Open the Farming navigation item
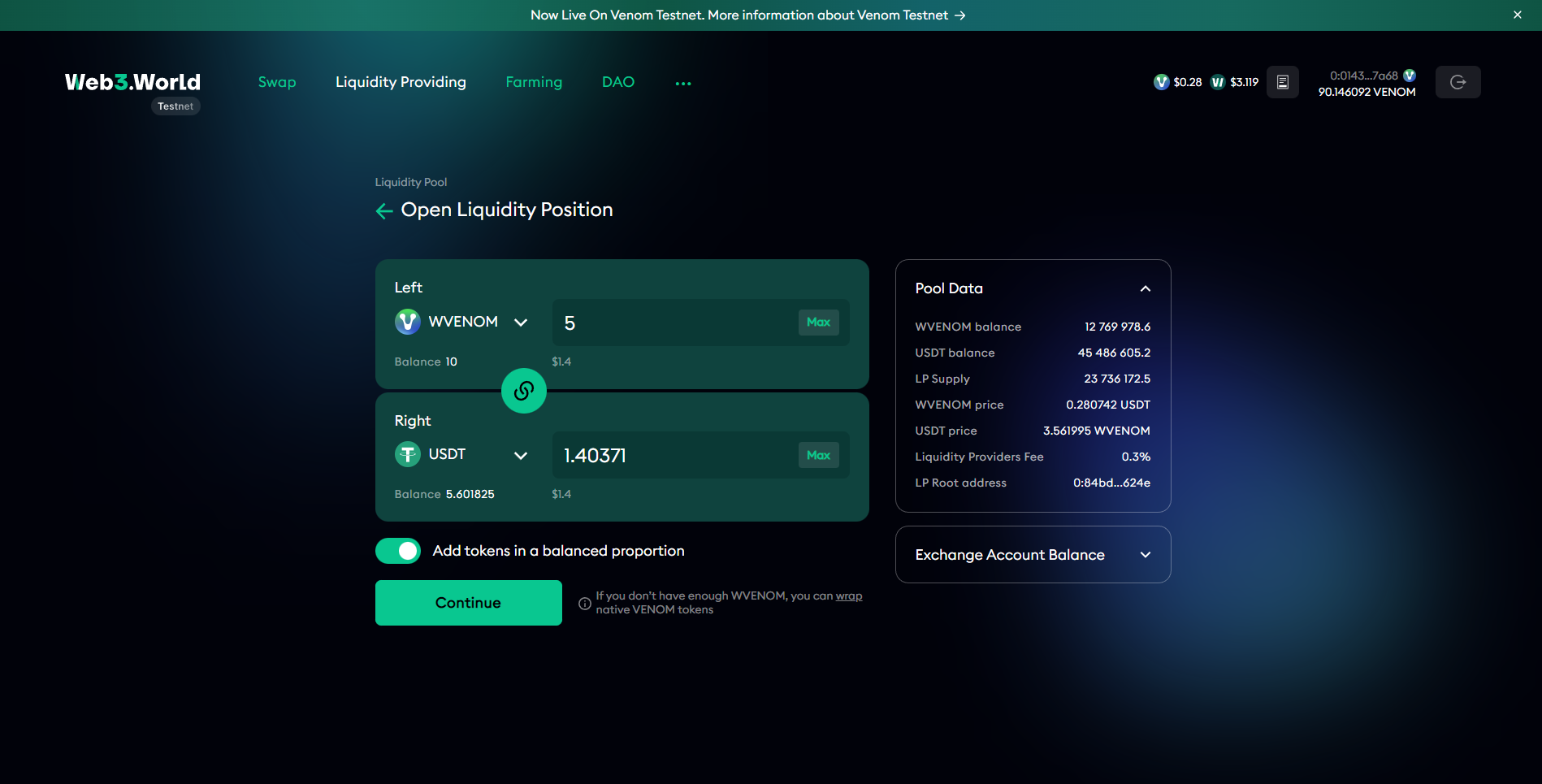The width and height of the screenshot is (1542, 784). (x=534, y=82)
